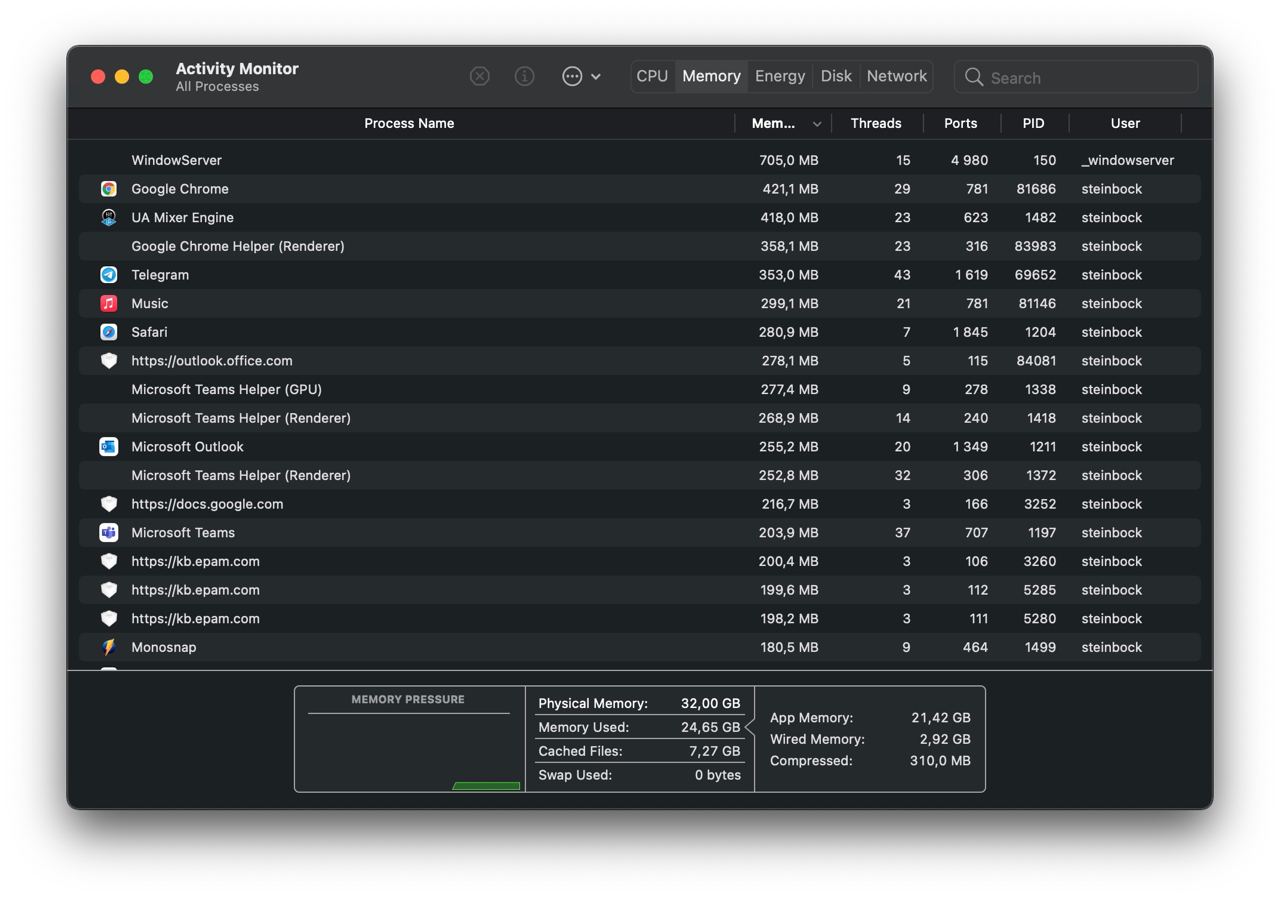Select the Safari compass icon
Screen dimensions: 1280x898
(x=109, y=332)
